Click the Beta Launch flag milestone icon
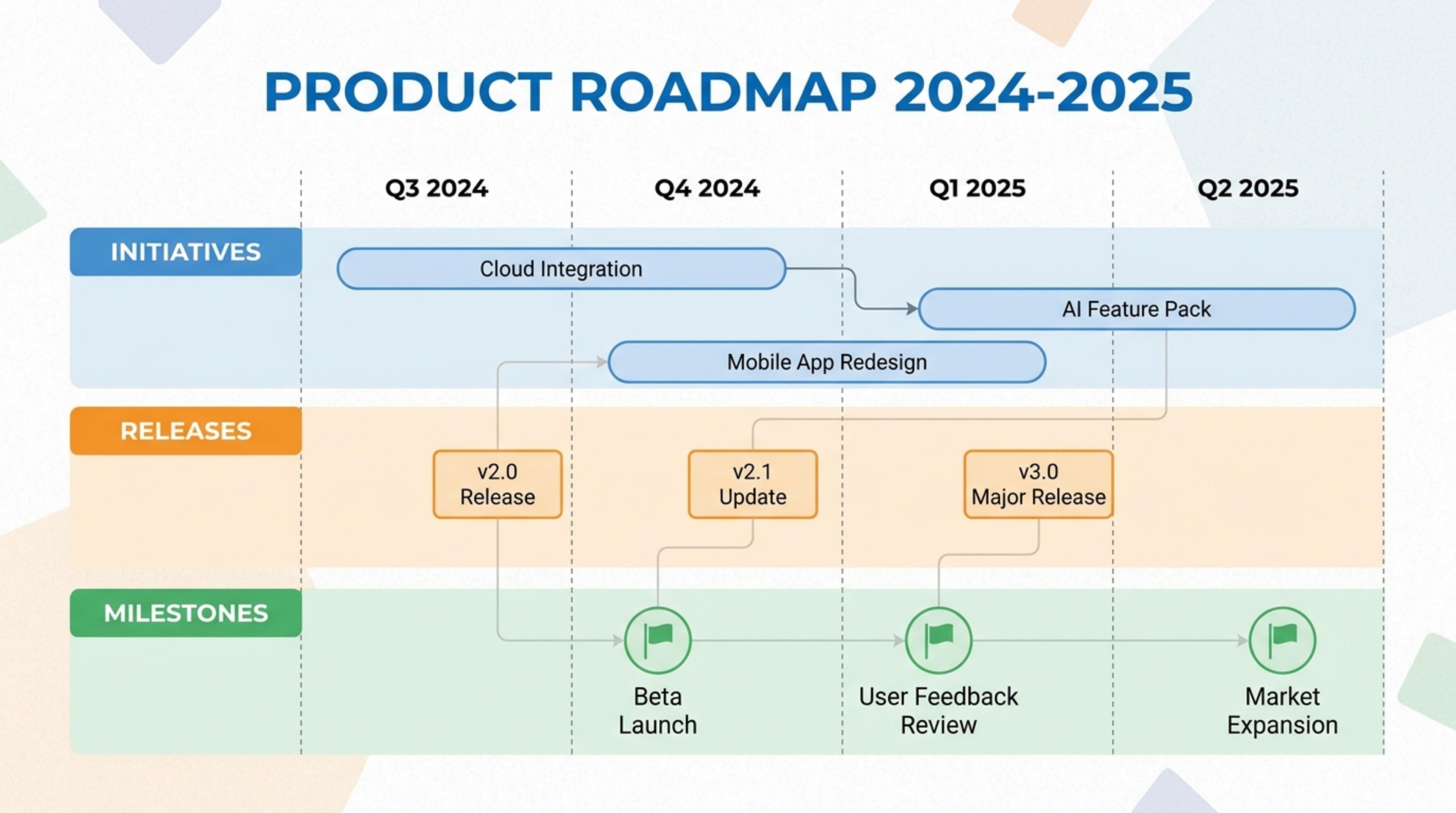 (x=657, y=640)
